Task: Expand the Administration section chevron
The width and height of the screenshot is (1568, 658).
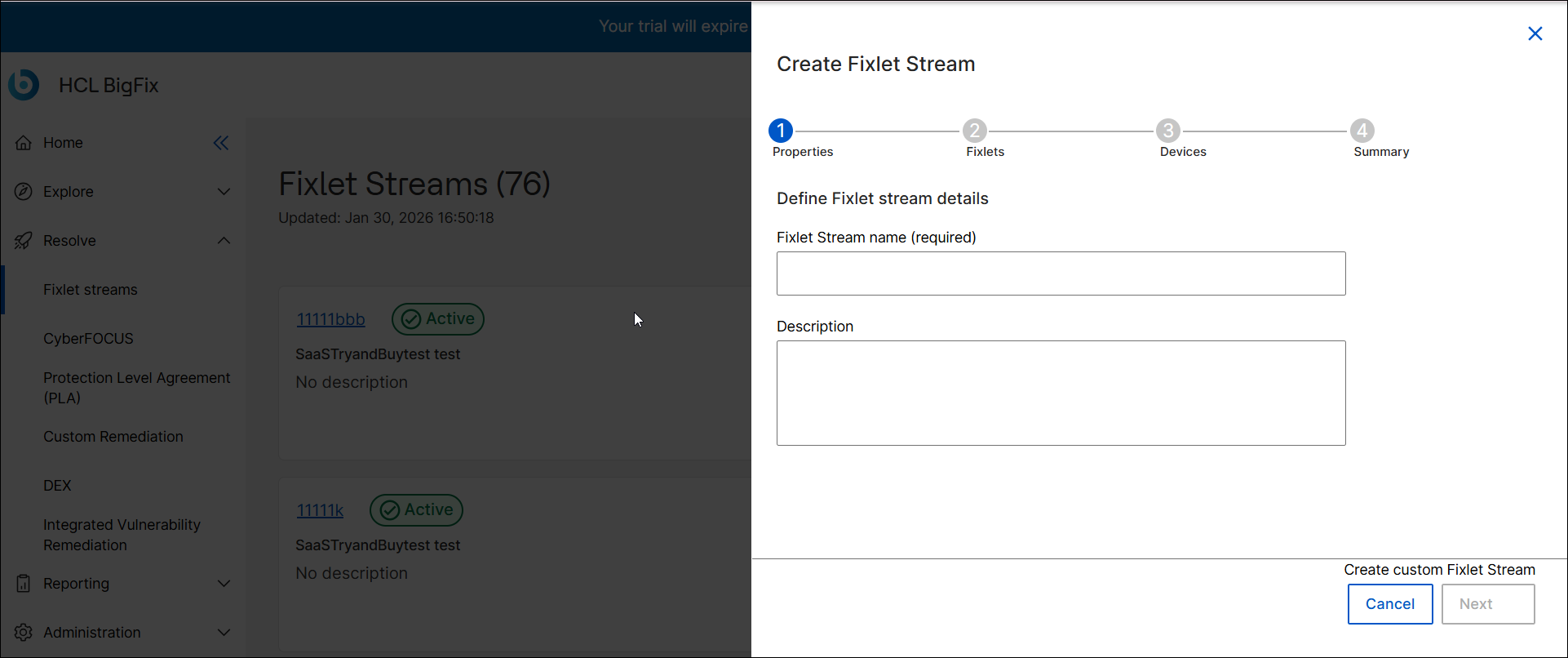Action: tap(224, 633)
